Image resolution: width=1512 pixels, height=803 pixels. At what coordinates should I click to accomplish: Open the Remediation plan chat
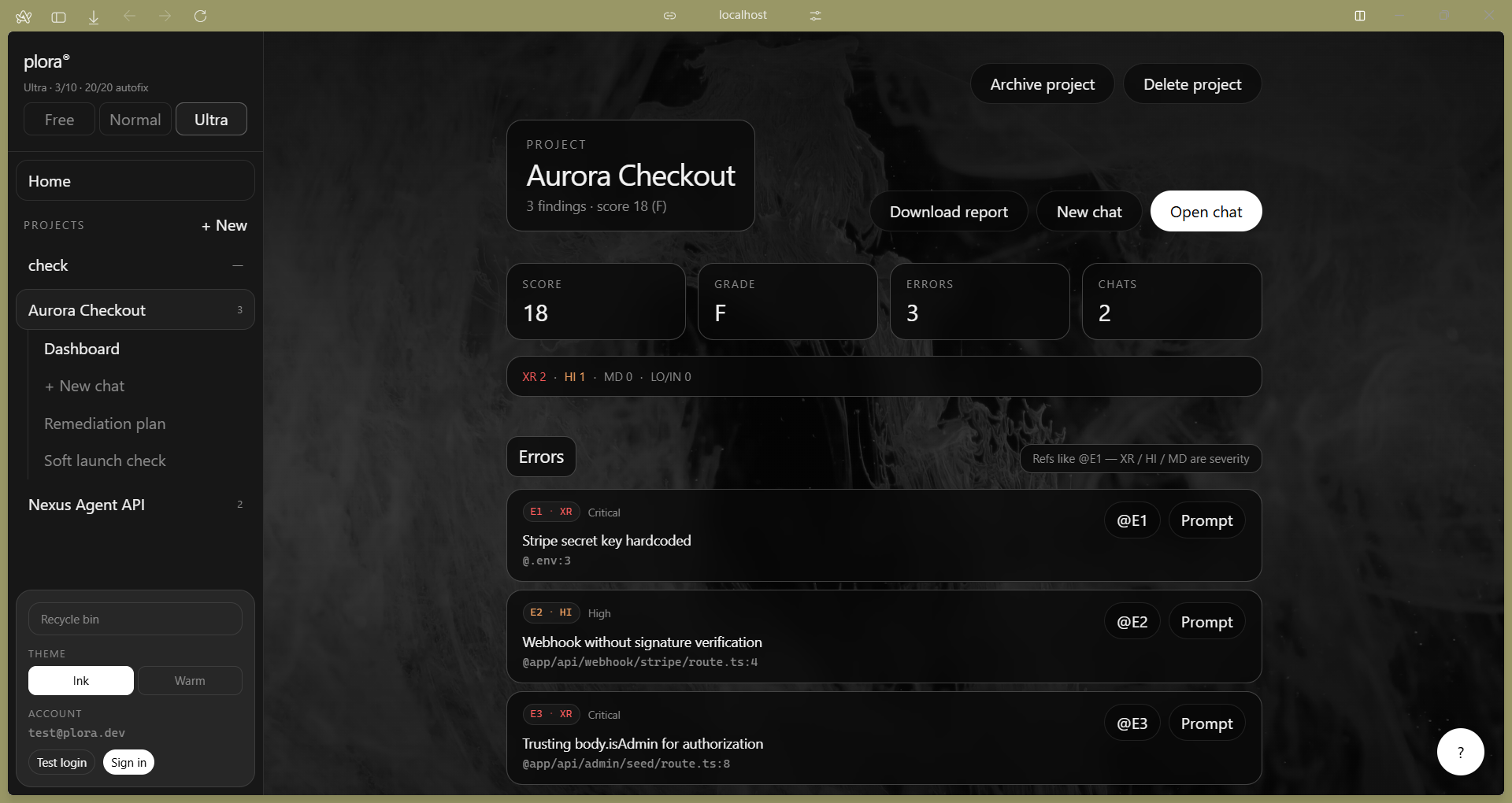[x=105, y=424]
